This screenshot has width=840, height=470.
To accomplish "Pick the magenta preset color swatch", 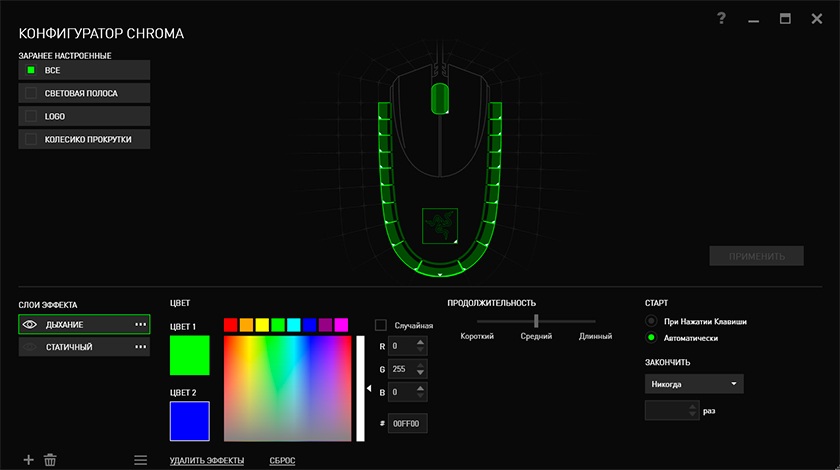I will click(x=341, y=325).
